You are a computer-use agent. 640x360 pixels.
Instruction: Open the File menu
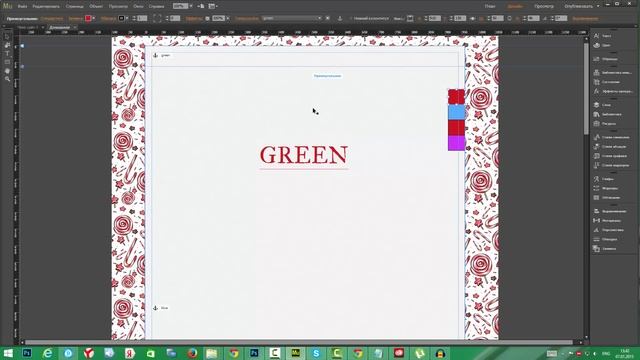click(22, 7)
